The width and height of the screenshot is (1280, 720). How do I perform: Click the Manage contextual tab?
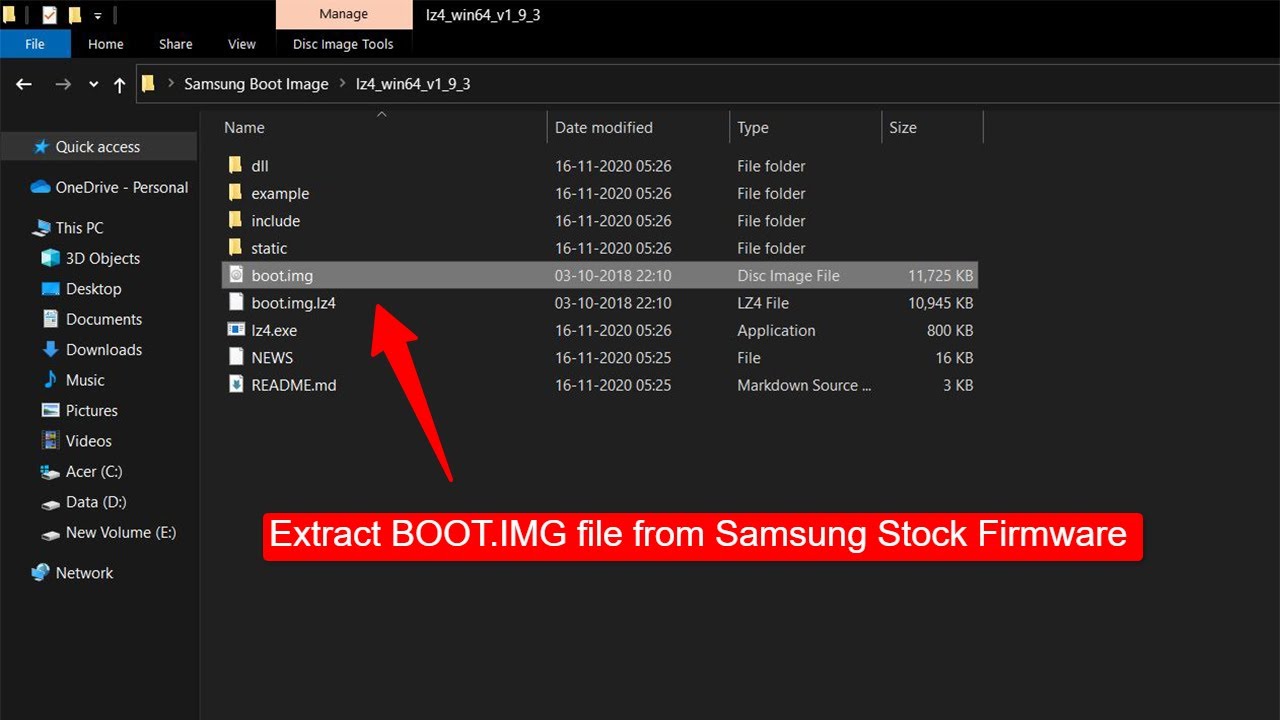point(343,14)
